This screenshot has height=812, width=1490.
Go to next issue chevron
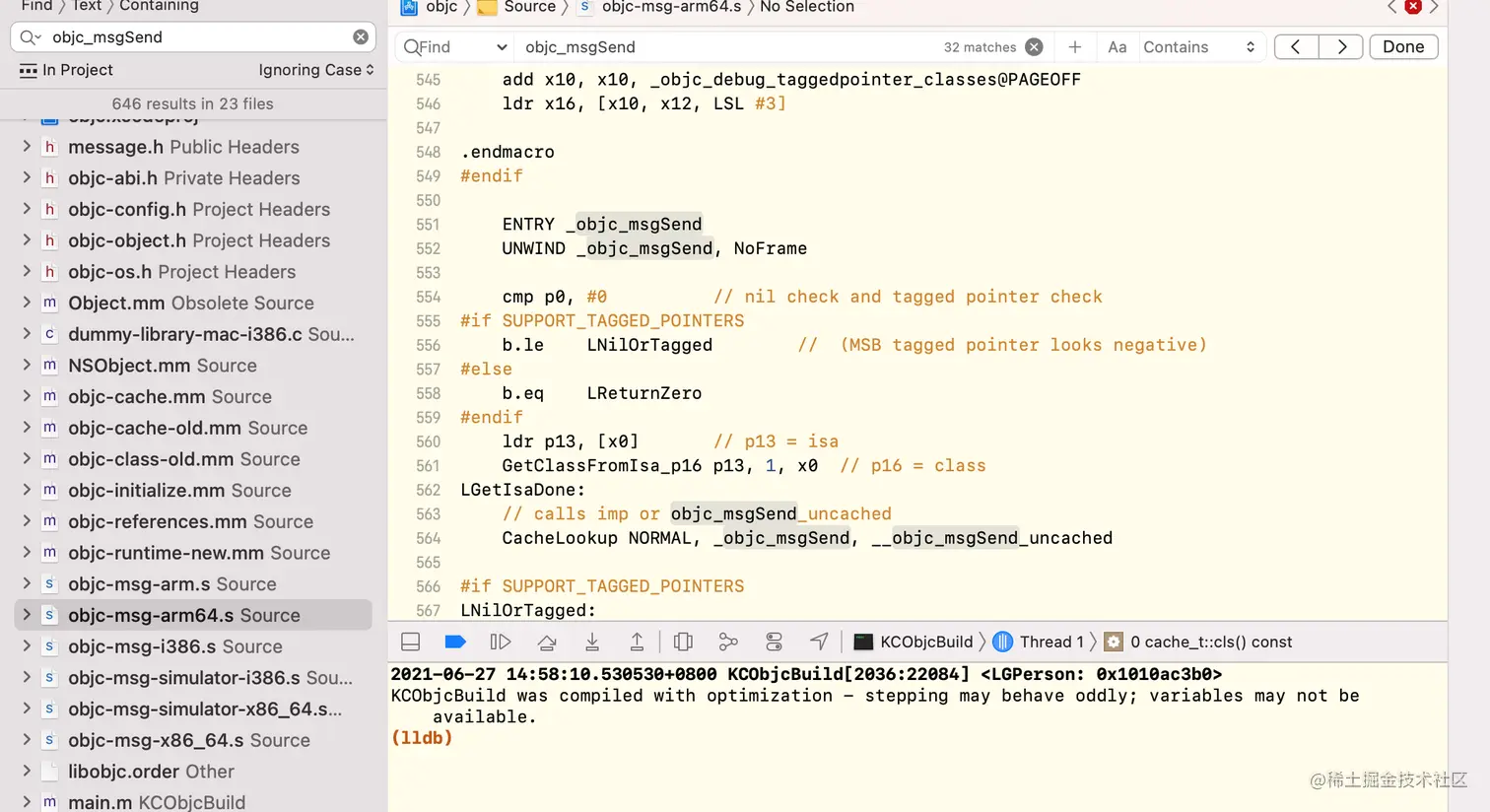1434,6
